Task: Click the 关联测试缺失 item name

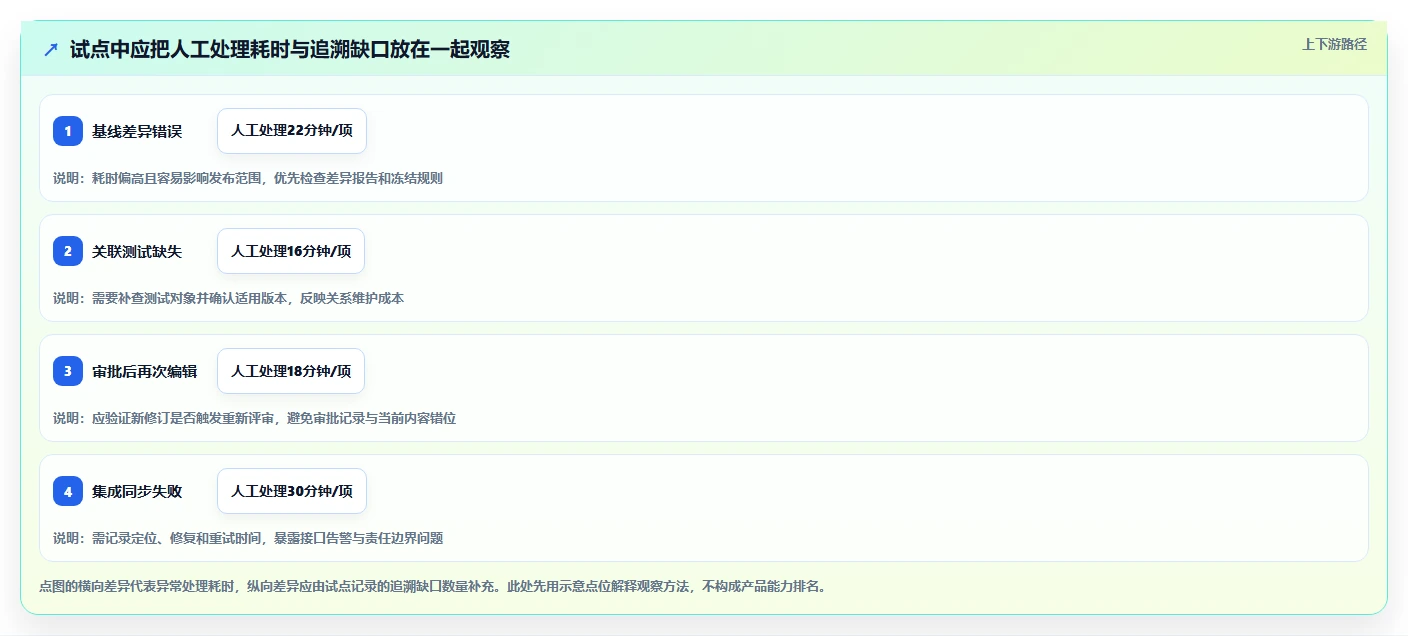Action: pyautogui.click(x=137, y=251)
